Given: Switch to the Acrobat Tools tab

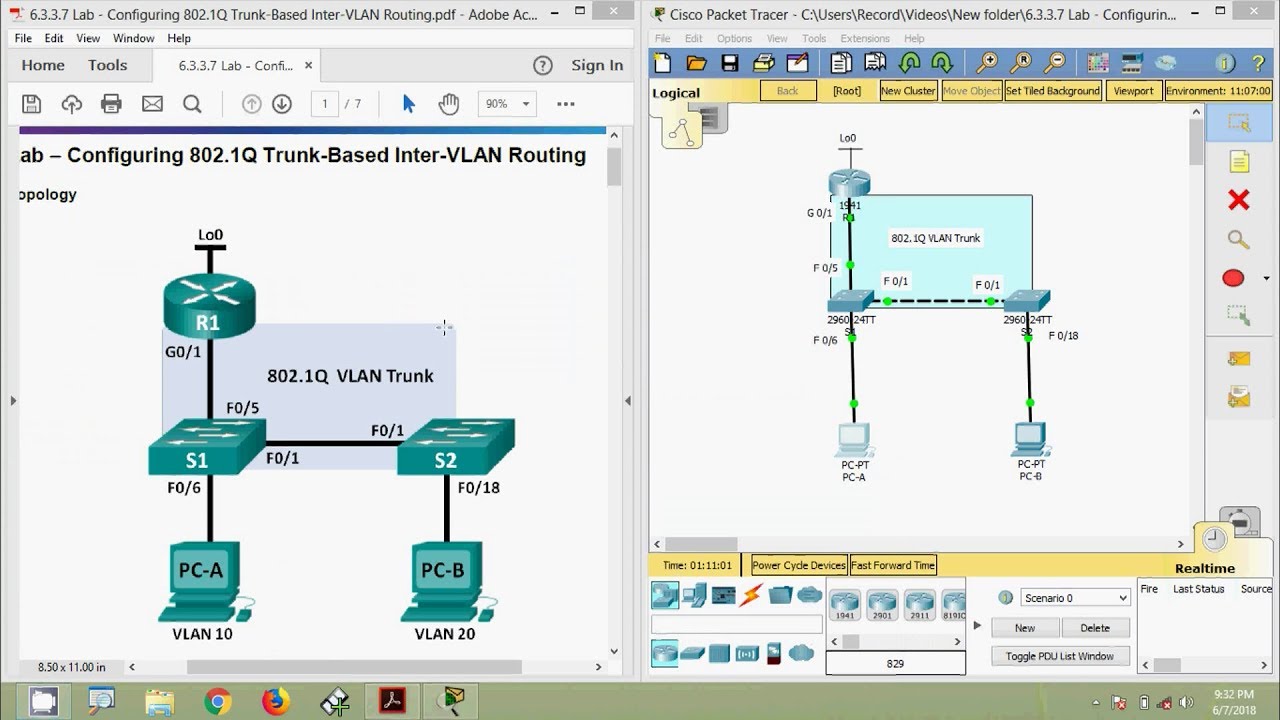Looking at the screenshot, I should [x=107, y=65].
